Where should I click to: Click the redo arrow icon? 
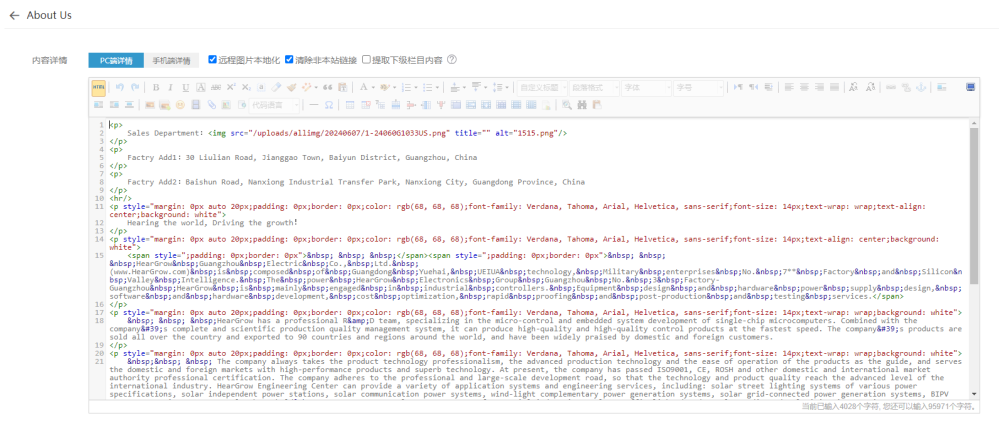click(x=134, y=87)
